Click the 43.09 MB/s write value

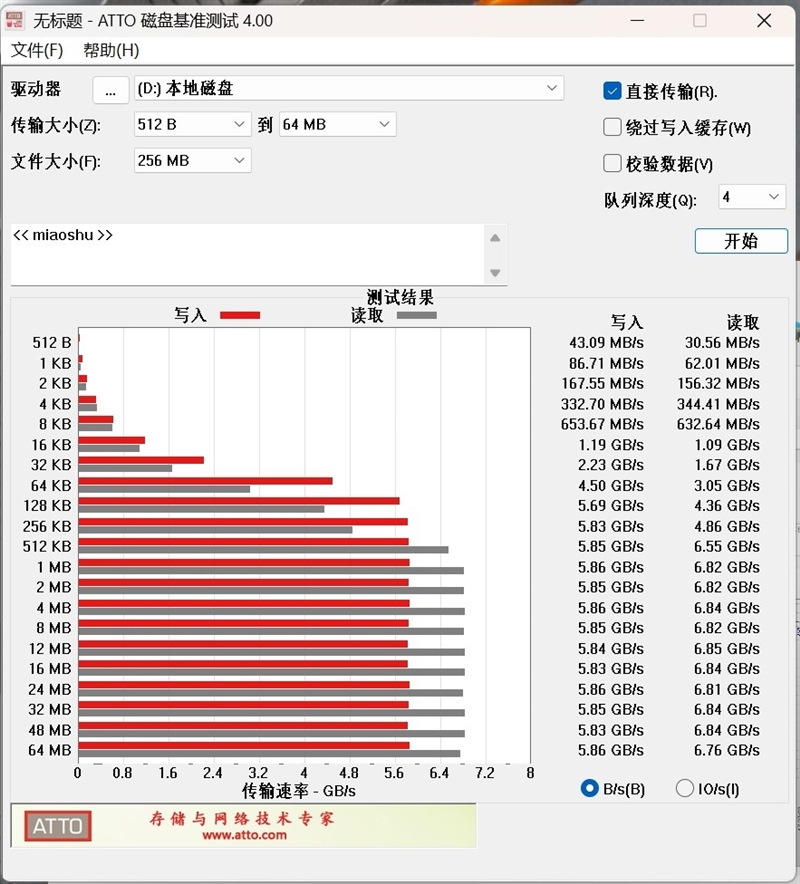pos(606,343)
